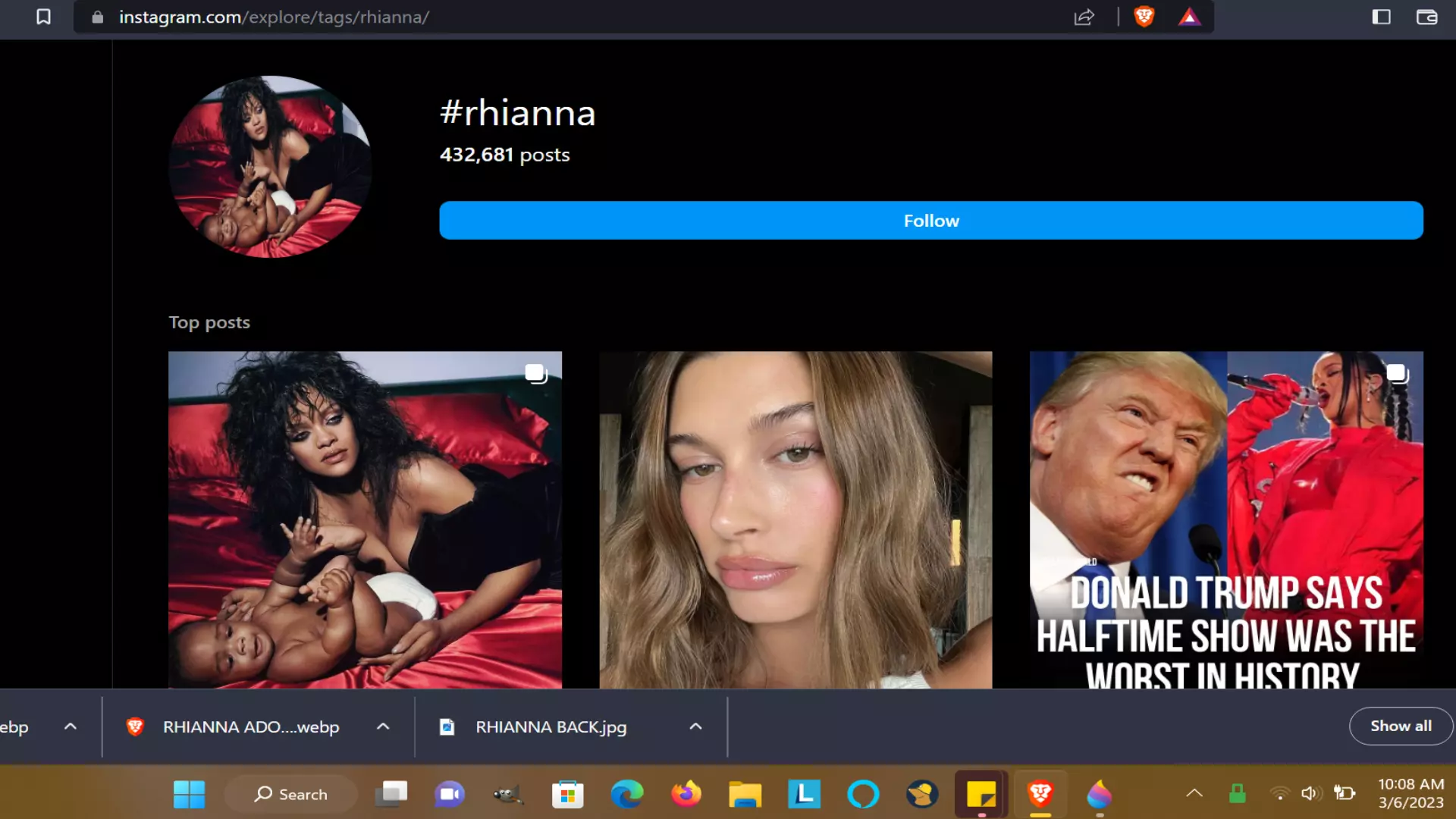The width and height of the screenshot is (1456, 819).
Task: Open RHIANNA BACK.jpg downloaded file
Action: [551, 726]
